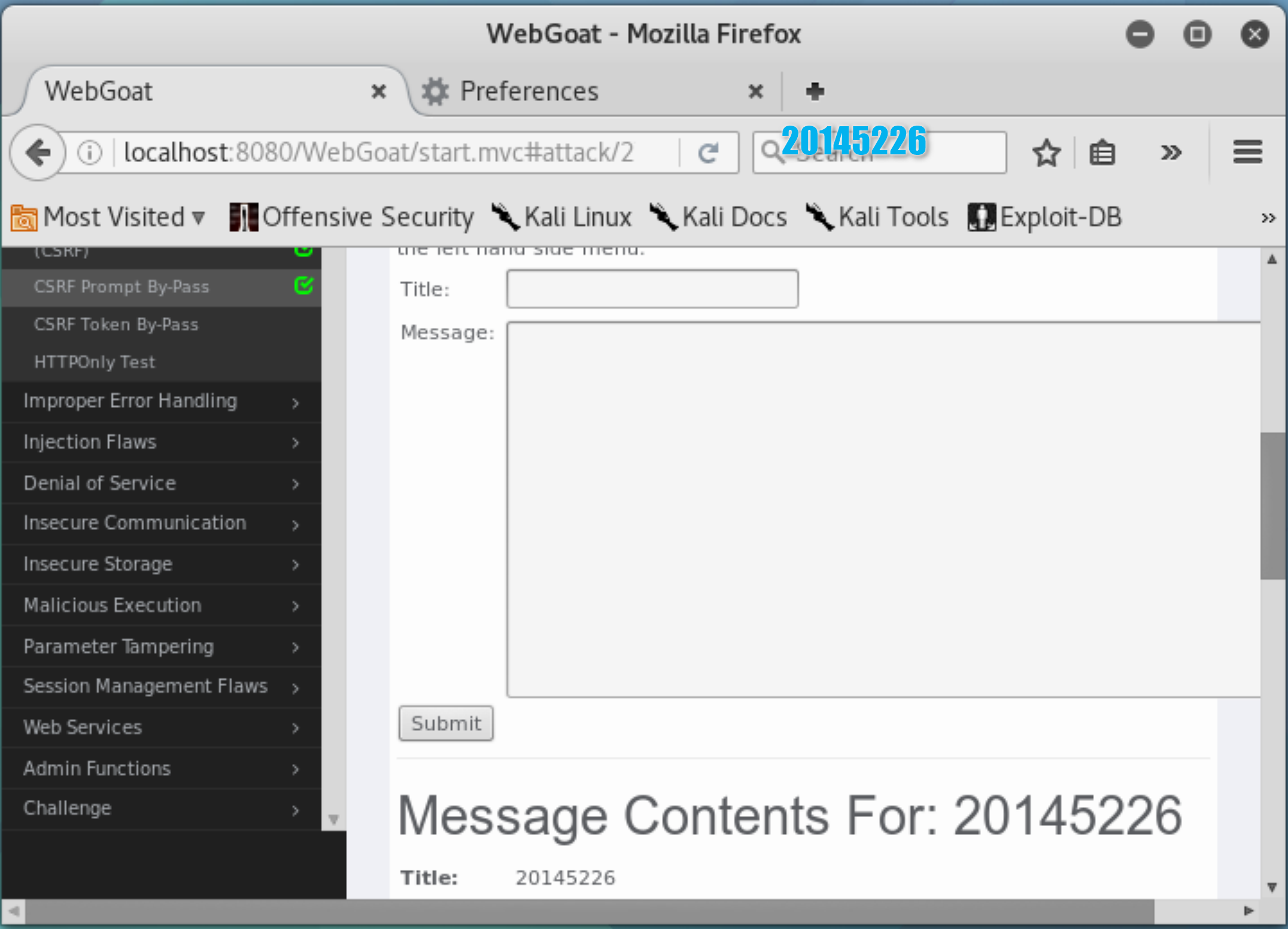Click the Submit button
Screen dimensions: 1288x929
446,723
